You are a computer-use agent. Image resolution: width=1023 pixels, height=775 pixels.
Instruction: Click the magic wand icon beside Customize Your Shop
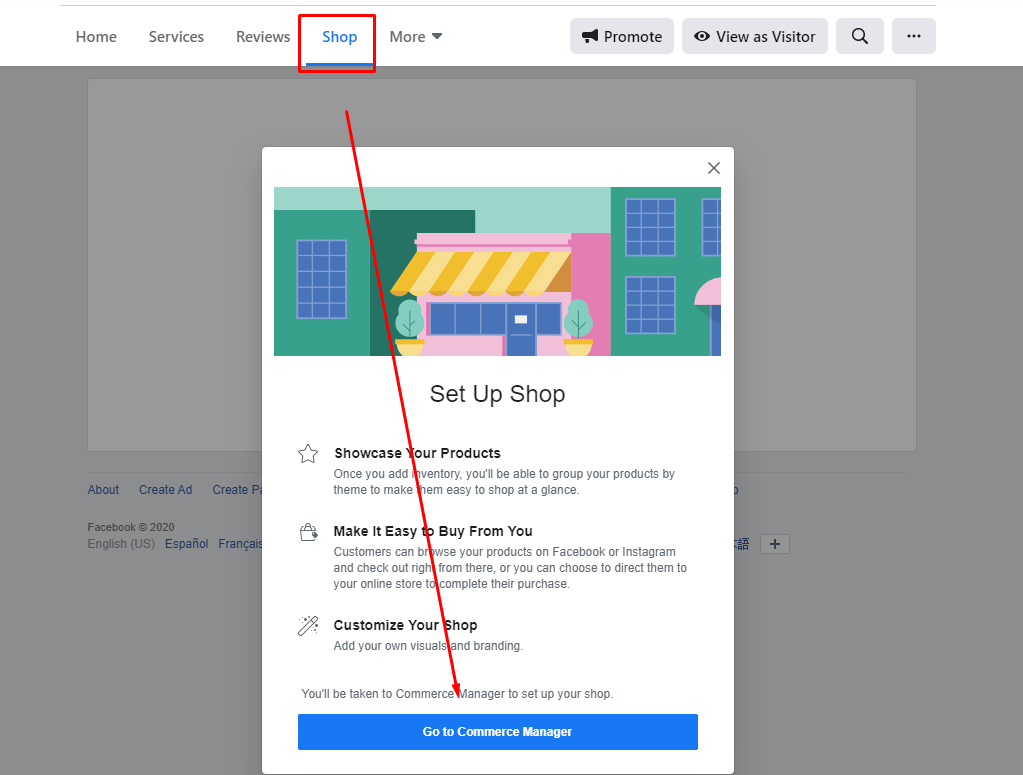(307, 625)
